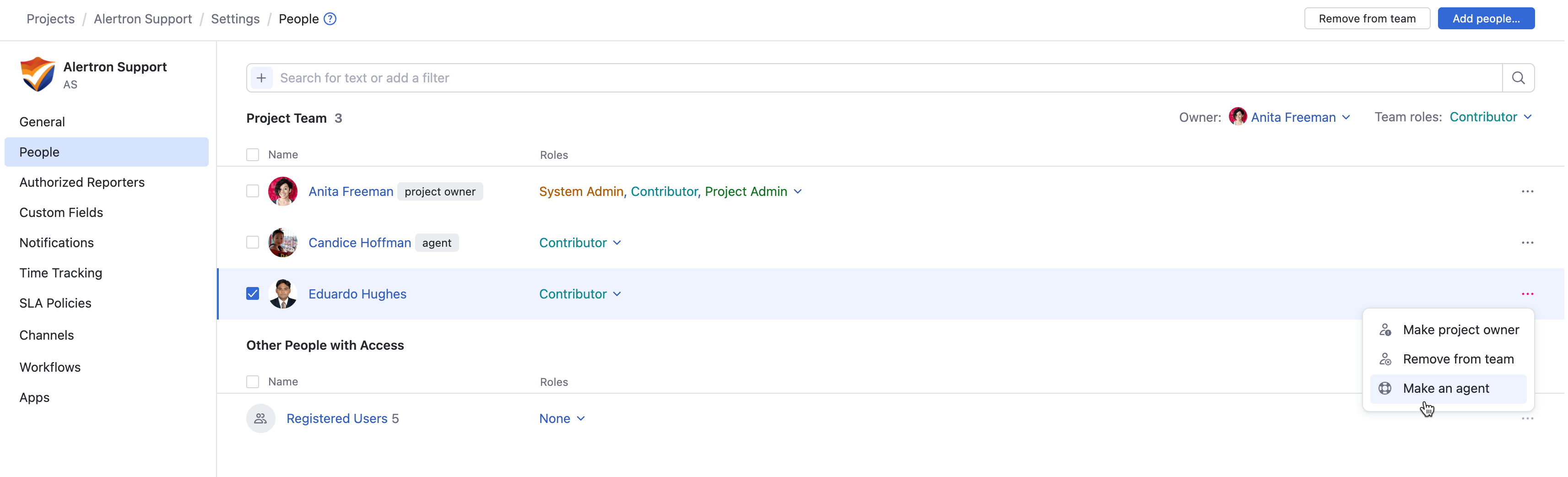Go to Alertron Support breadcrumb
Viewport: 1568px width, 477px height.
coord(142,19)
